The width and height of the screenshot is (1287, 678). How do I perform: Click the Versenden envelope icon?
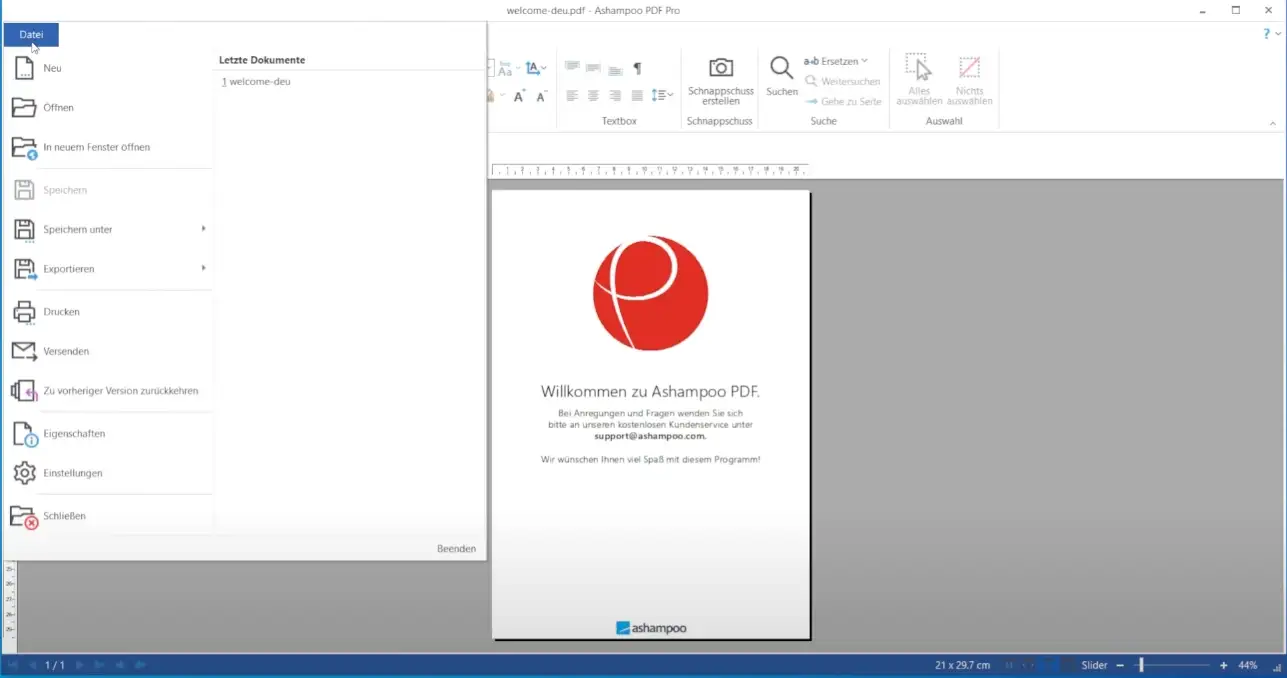click(24, 351)
